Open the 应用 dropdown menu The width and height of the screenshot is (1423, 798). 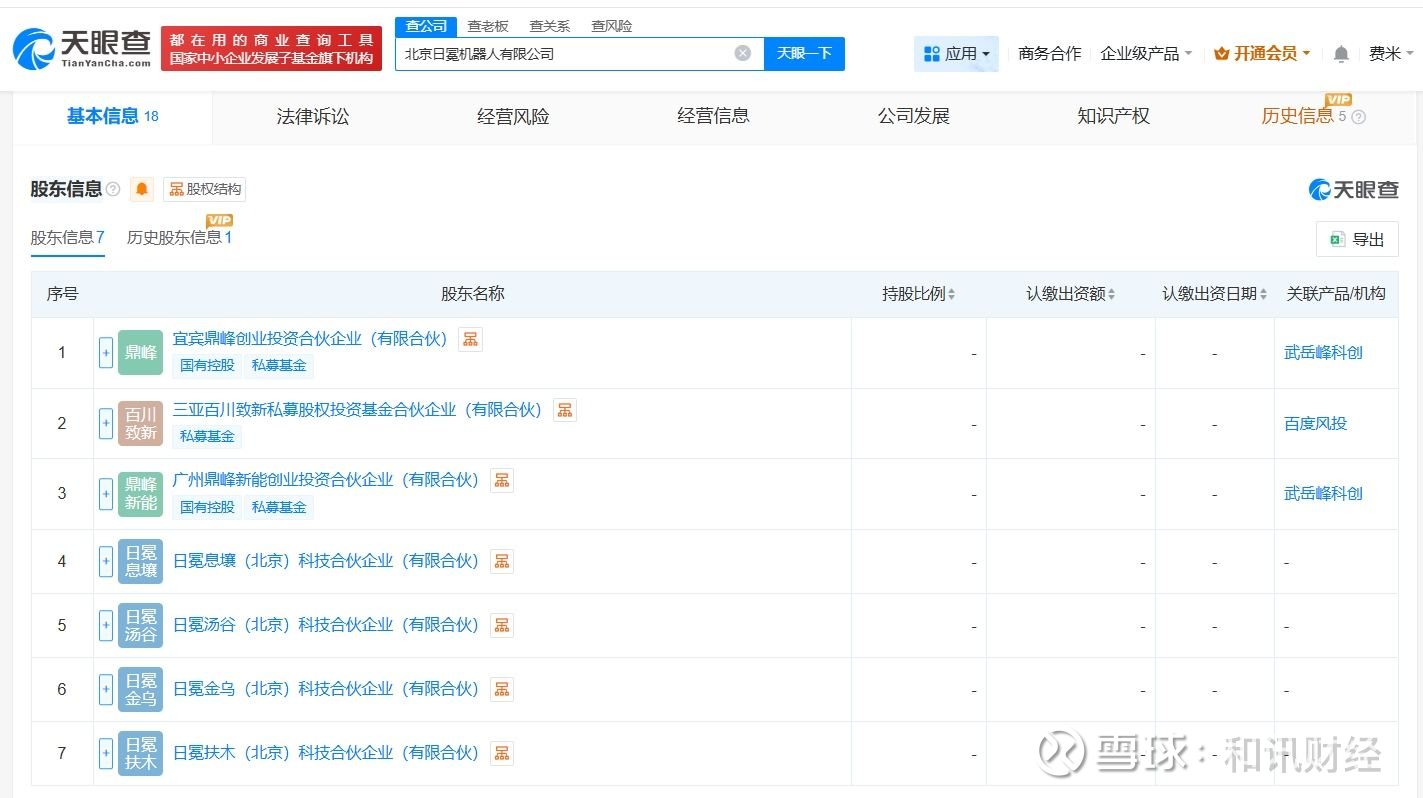956,54
